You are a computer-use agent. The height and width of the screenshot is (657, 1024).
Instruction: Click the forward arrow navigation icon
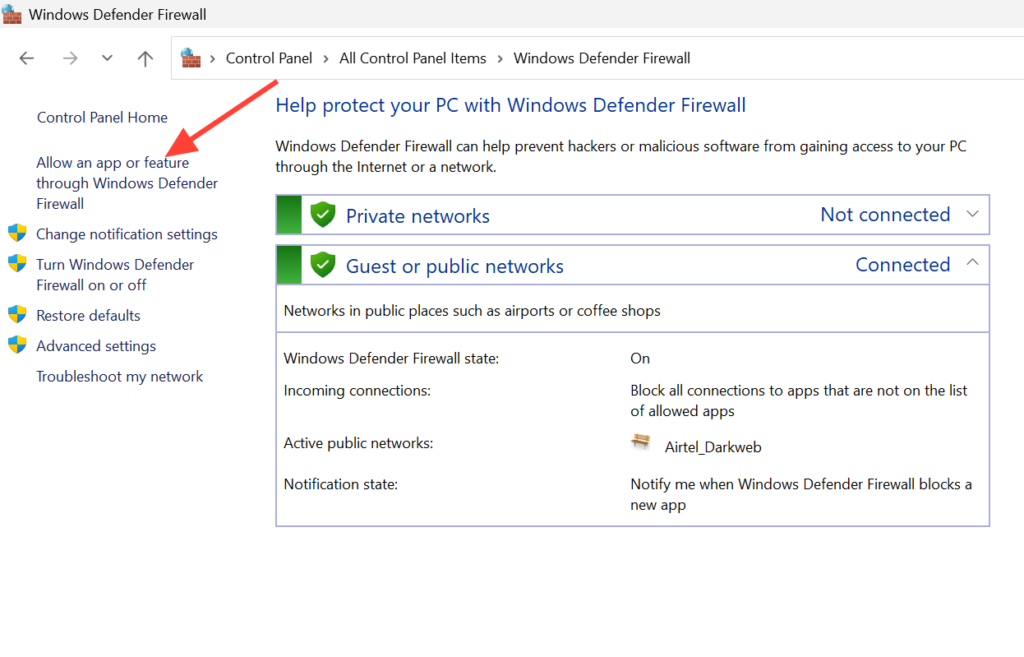coord(70,59)
